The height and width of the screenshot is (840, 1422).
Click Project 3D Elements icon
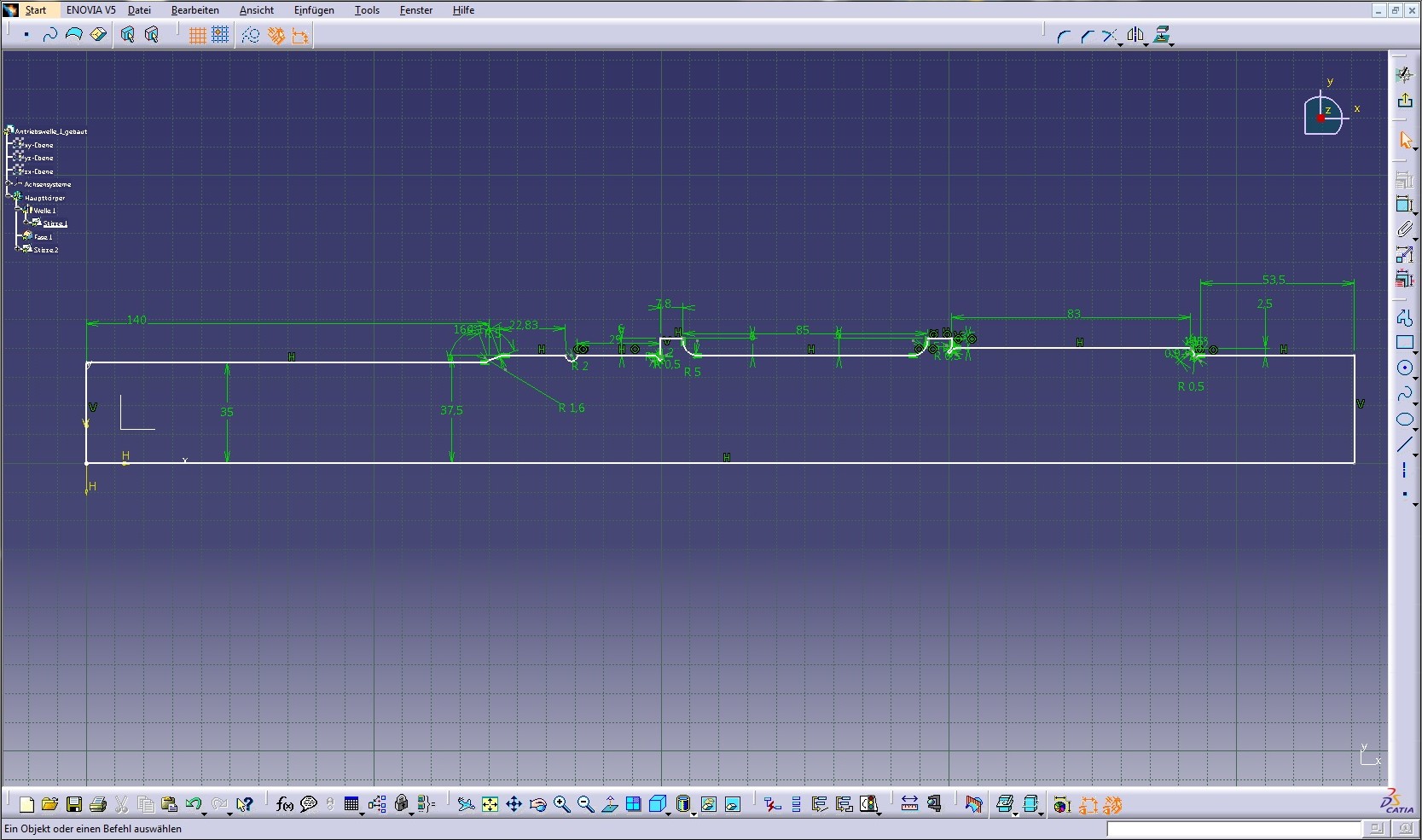1161,35
